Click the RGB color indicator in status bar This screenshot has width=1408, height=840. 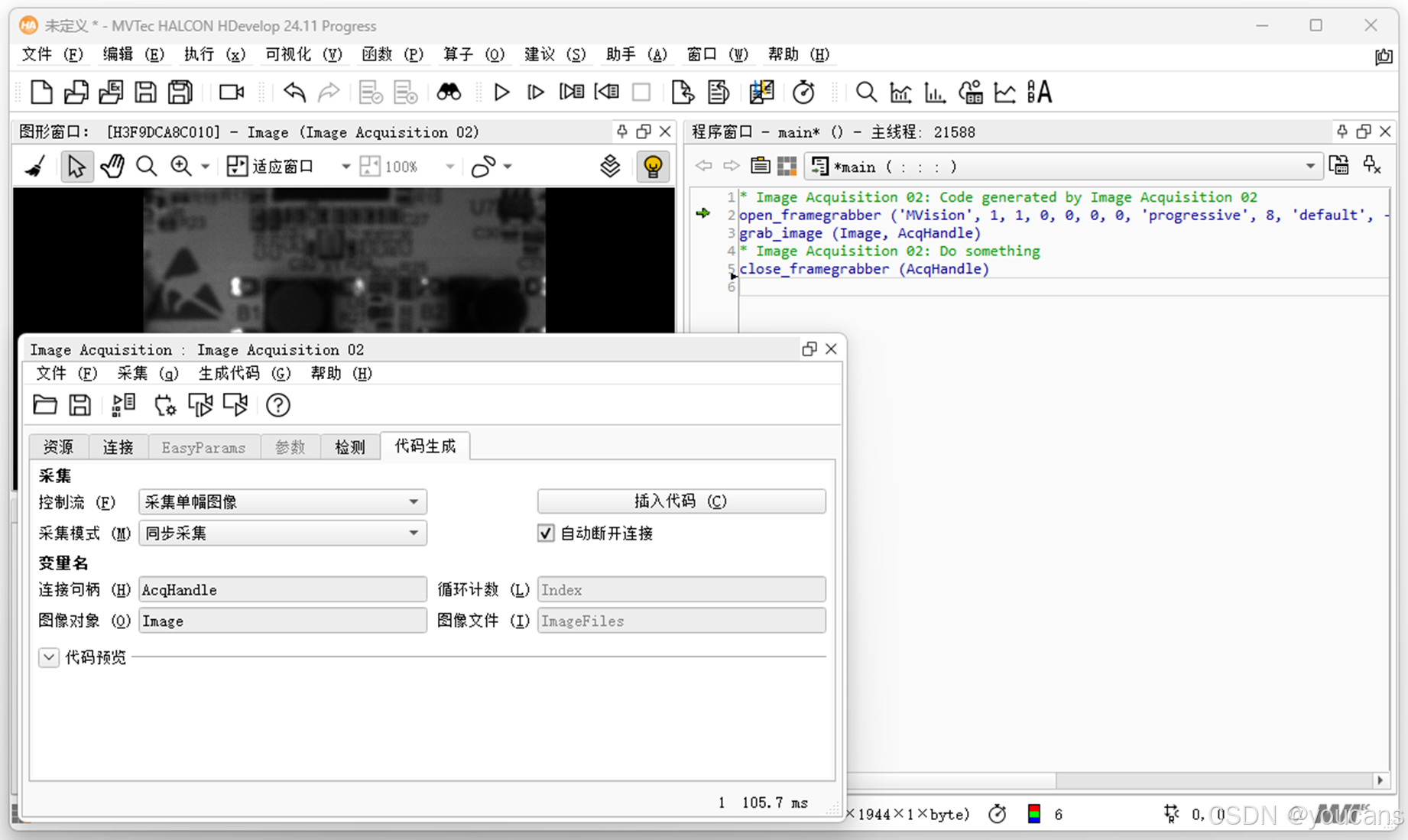[x=1034, y=814]
